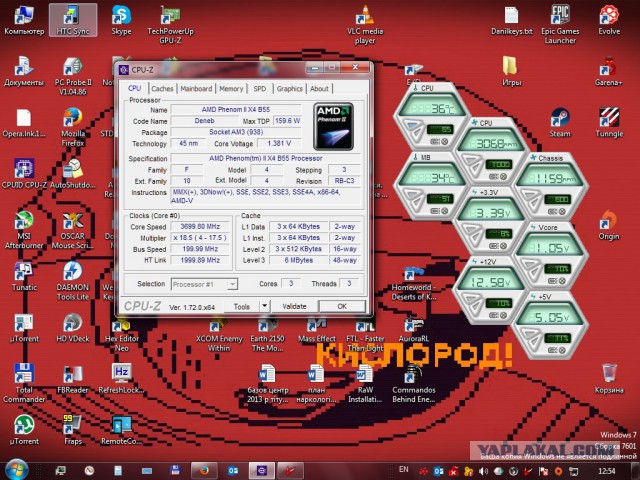Open the Memory tab in CPU-Z

tap(231, 89)
